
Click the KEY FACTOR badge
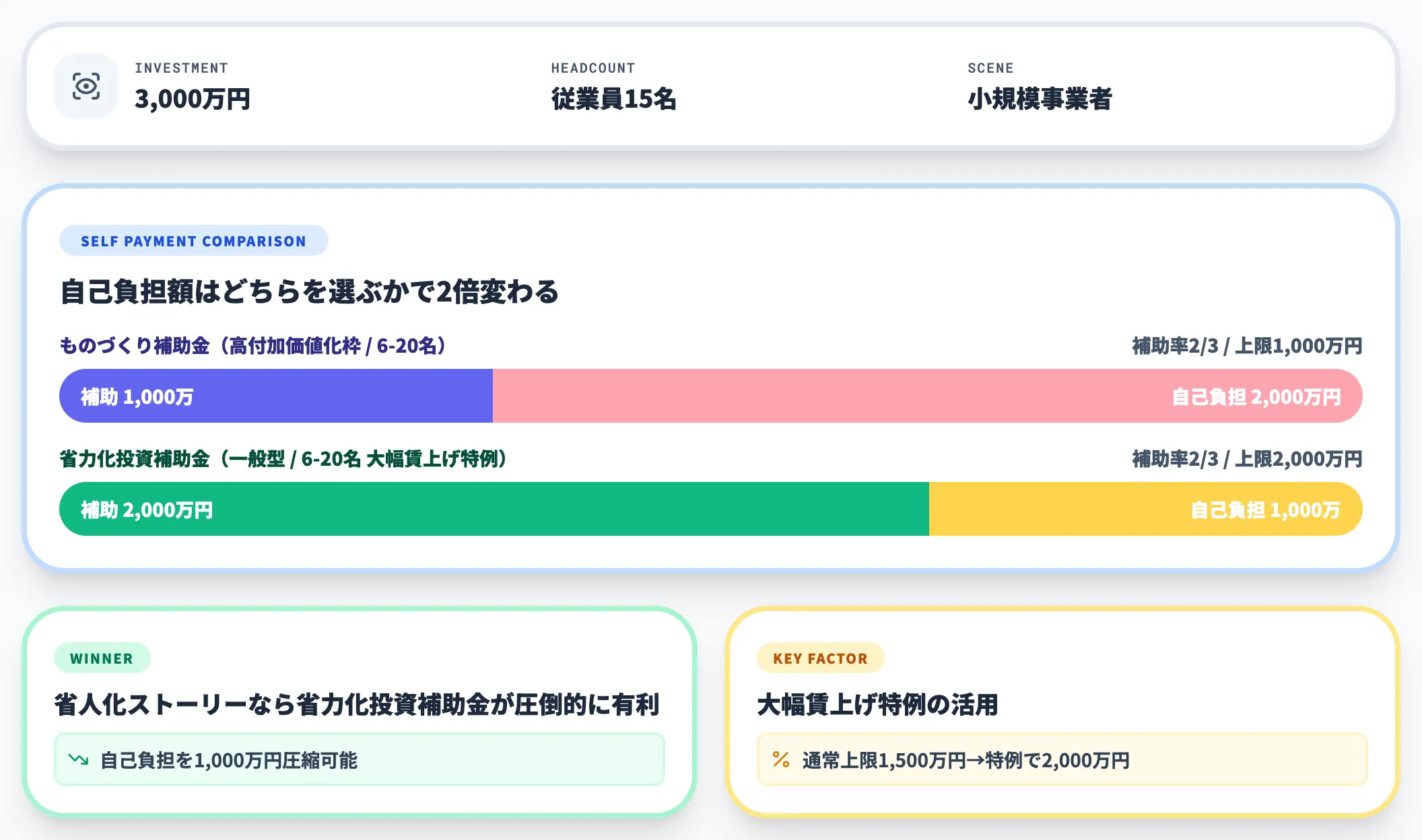click(x=820, y=658)
